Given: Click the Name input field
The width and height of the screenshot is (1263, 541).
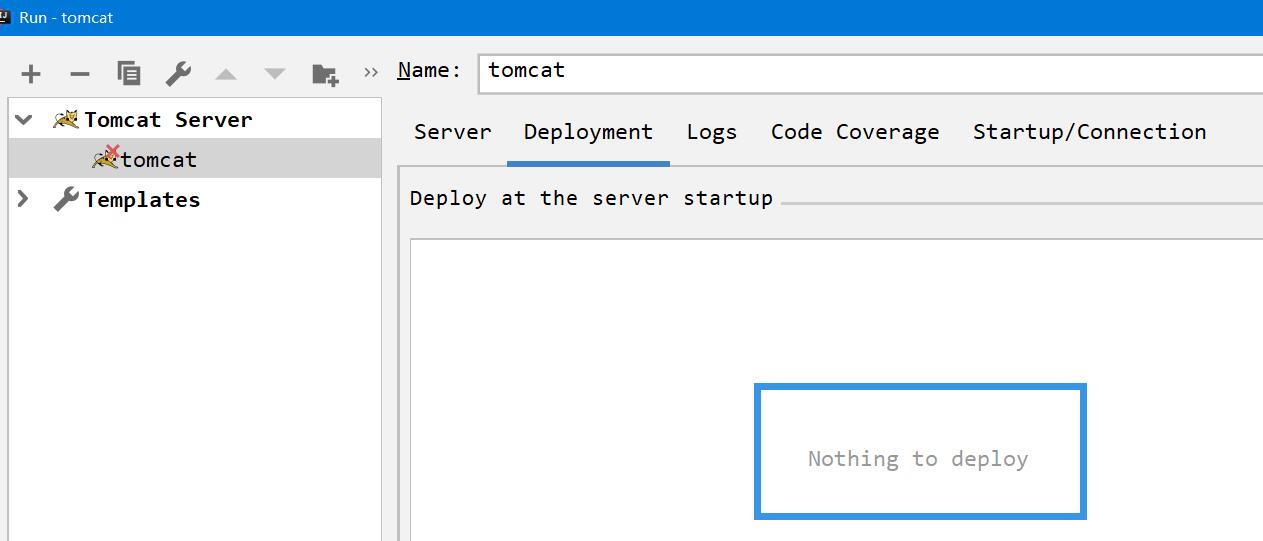Looking at the screenshot, I should pyautogui.click(x=870, y=72).
